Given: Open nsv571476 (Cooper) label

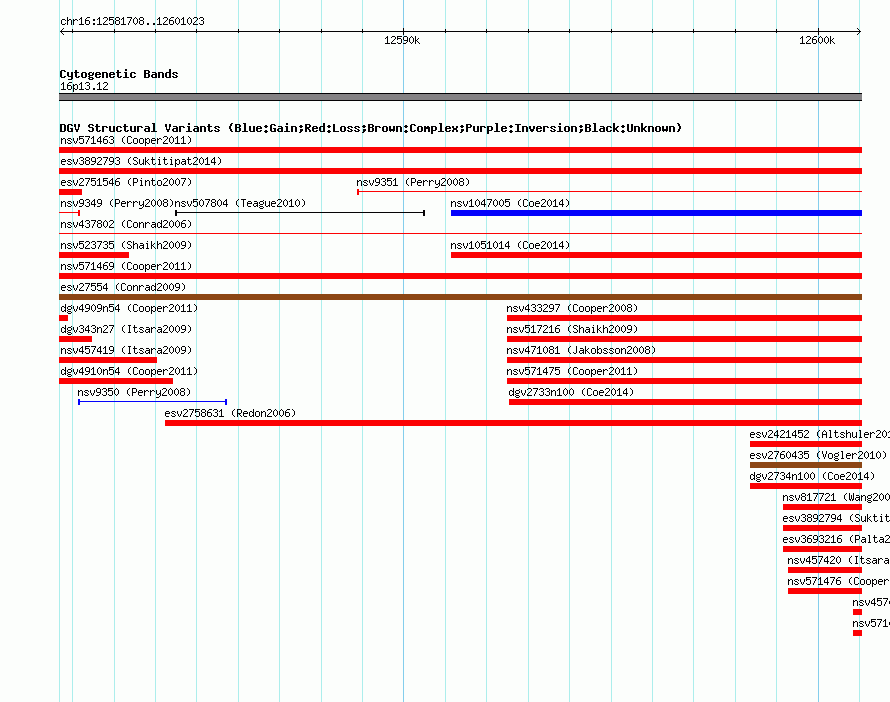Looking at the screenshot, I should click(838, 581).
